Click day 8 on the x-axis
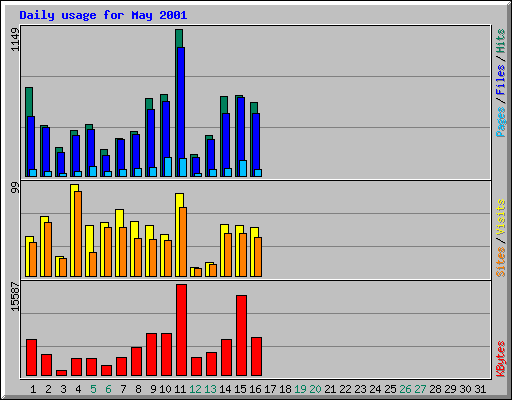512x400 pixels. click(x=138, y=389)
